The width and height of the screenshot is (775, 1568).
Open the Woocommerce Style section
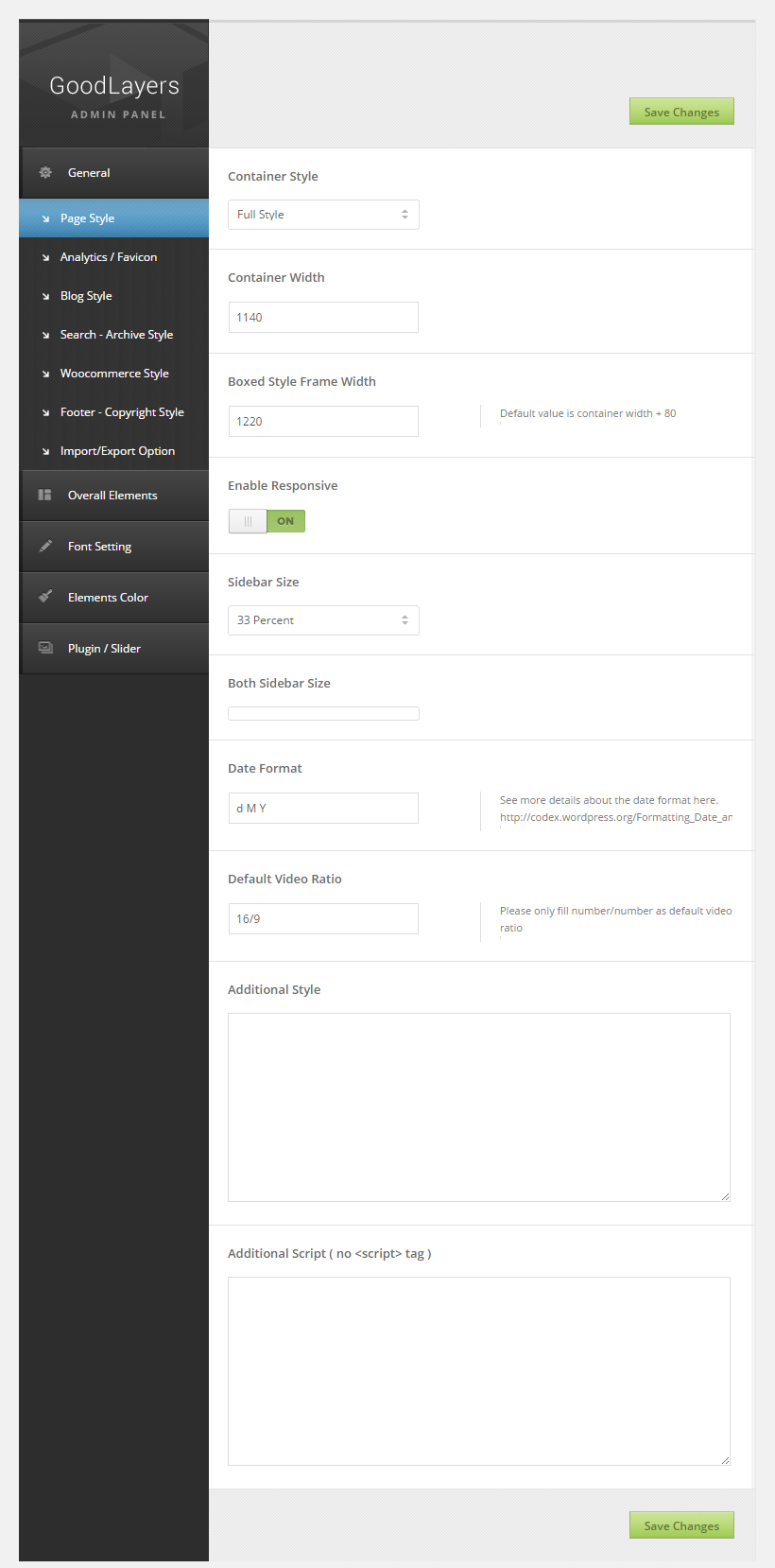point(114,374)
